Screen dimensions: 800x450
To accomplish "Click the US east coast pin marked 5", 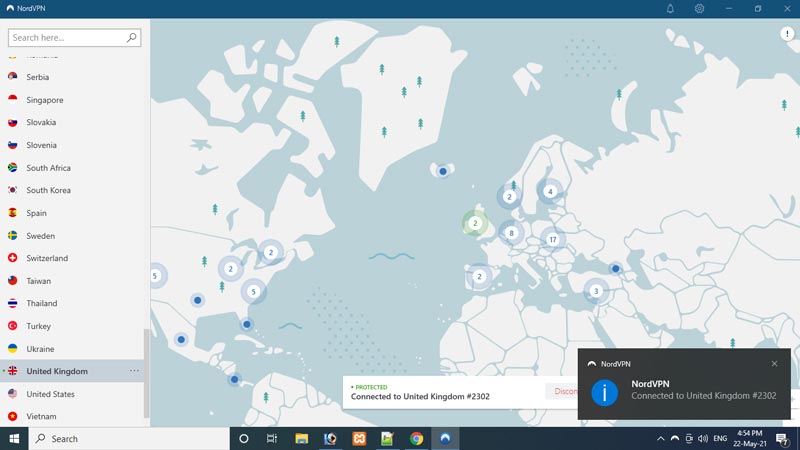I will click(253, 292).
